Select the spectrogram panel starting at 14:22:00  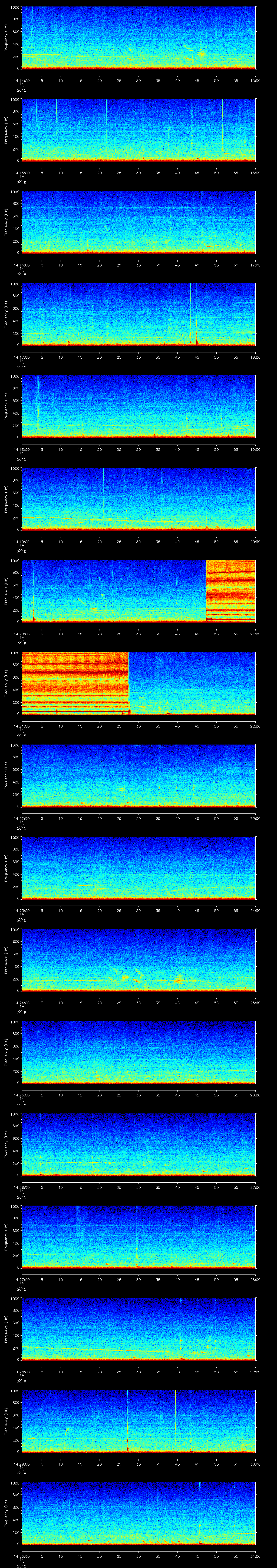point(138,775)
